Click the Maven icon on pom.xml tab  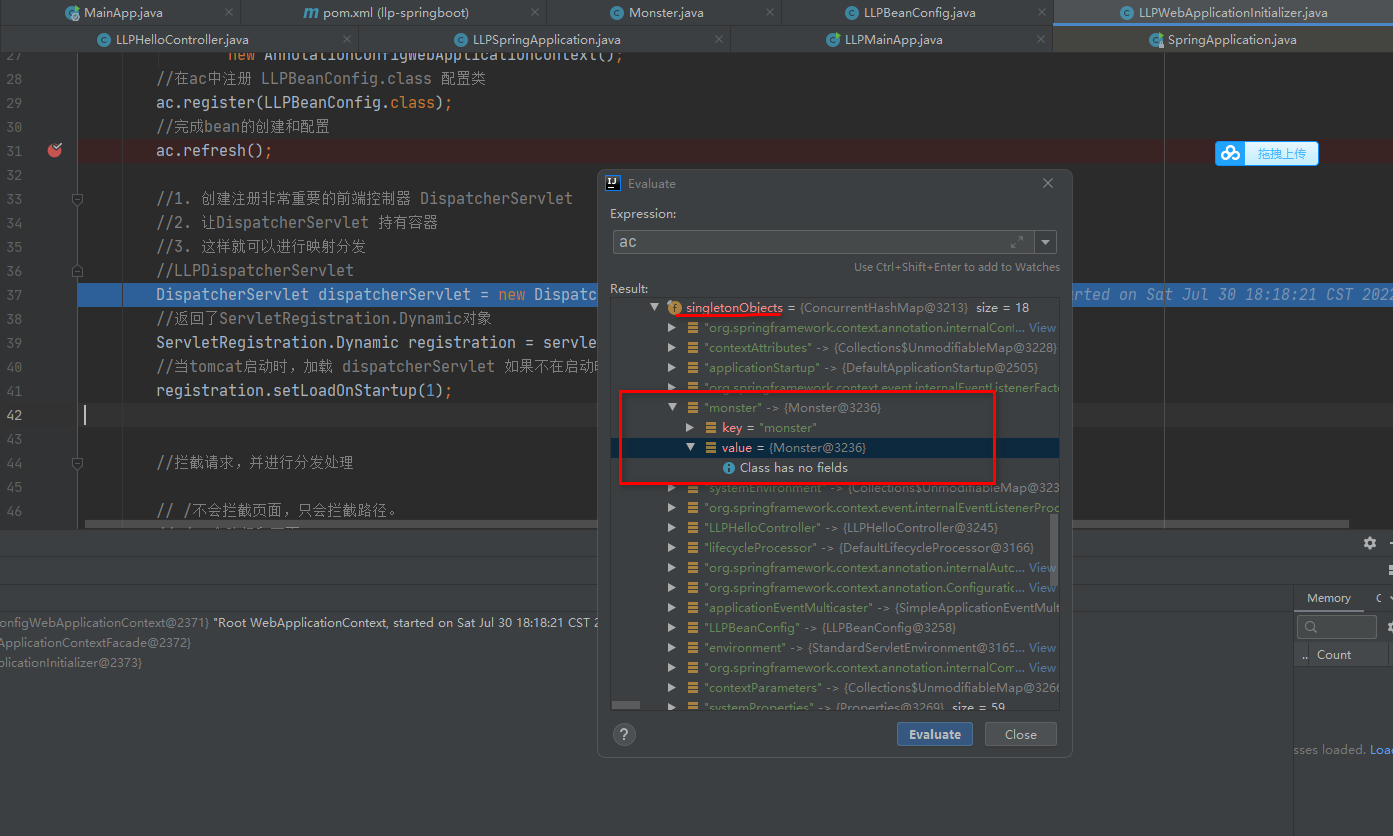[x=310, y=13]
